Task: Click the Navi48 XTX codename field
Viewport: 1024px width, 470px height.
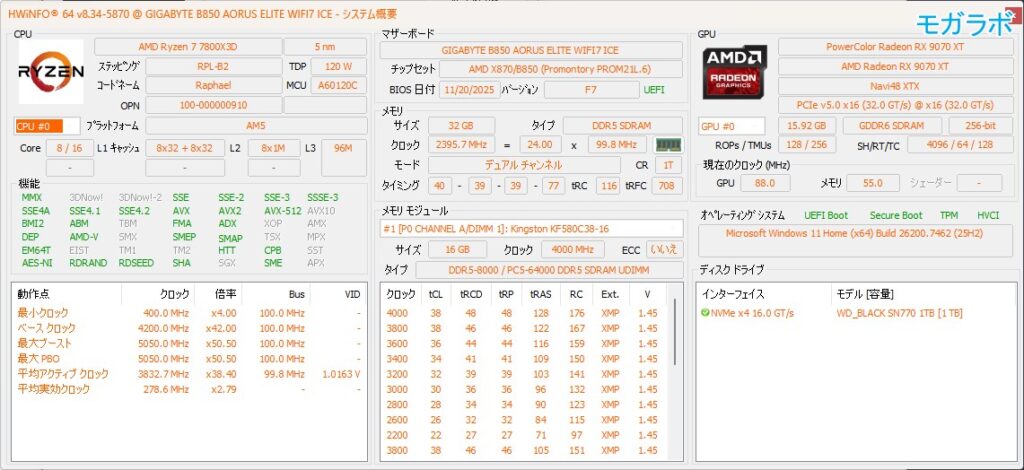Action: [x=895, y=86]
